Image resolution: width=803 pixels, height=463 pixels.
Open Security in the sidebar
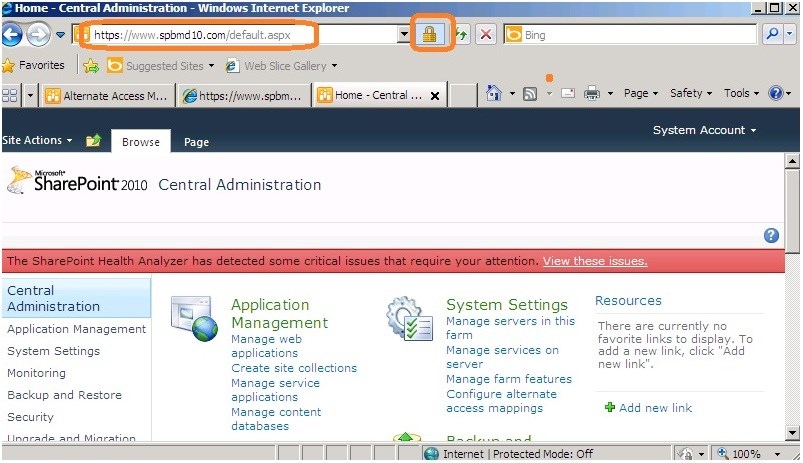(30, 417)
